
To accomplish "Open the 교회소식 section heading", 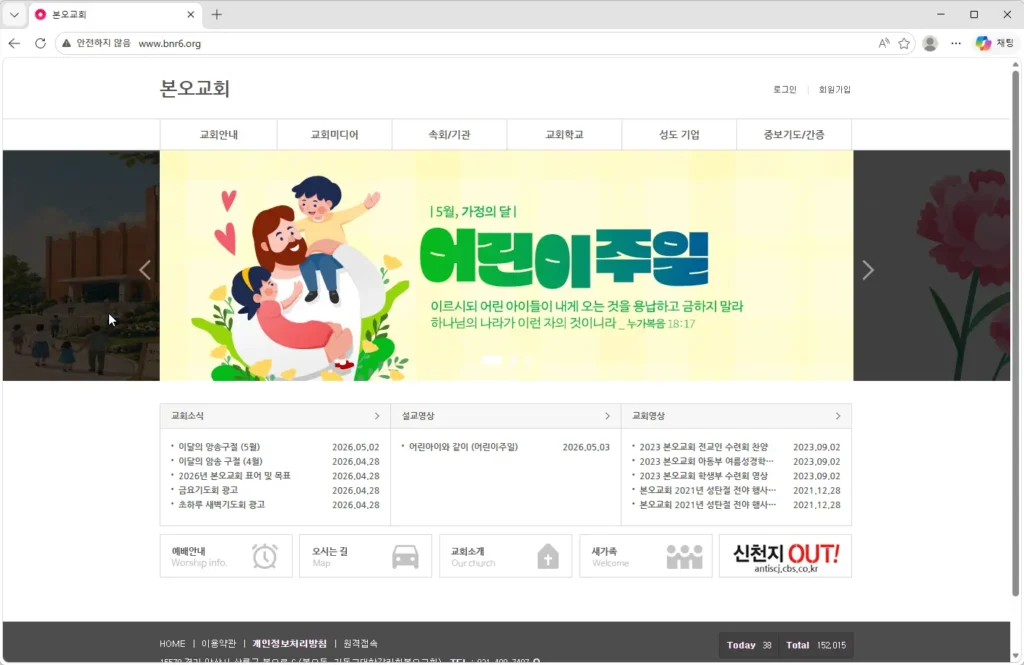I will (187, 416).
